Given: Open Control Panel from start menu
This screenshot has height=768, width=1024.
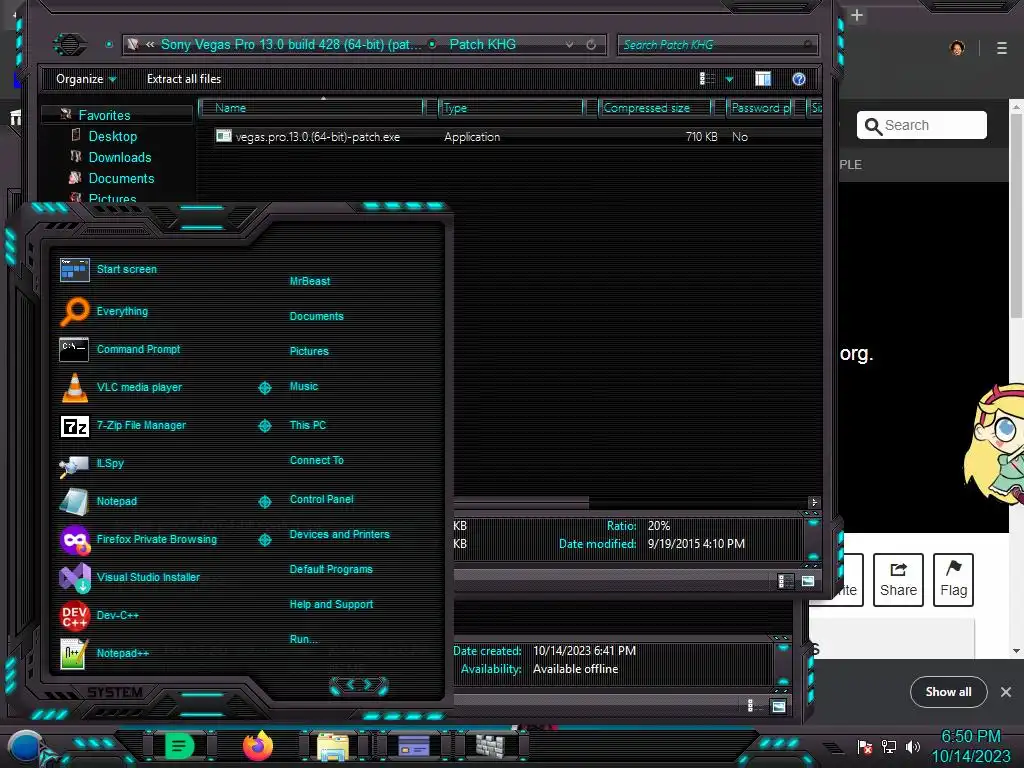Looking at the screenshot, I should tap(321, 499).
